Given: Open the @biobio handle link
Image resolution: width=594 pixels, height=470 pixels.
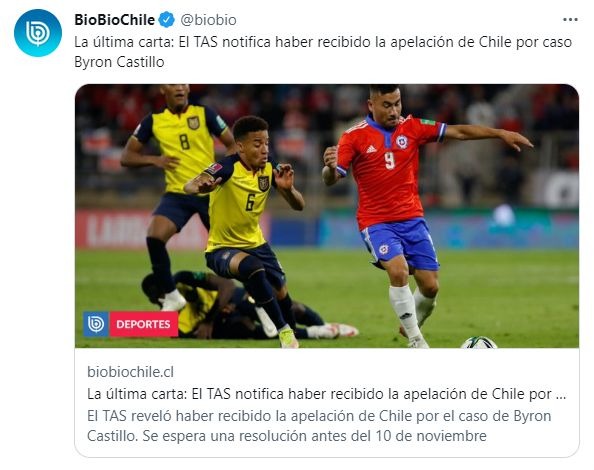Looking at the screenshot, I should pos(208,20).
